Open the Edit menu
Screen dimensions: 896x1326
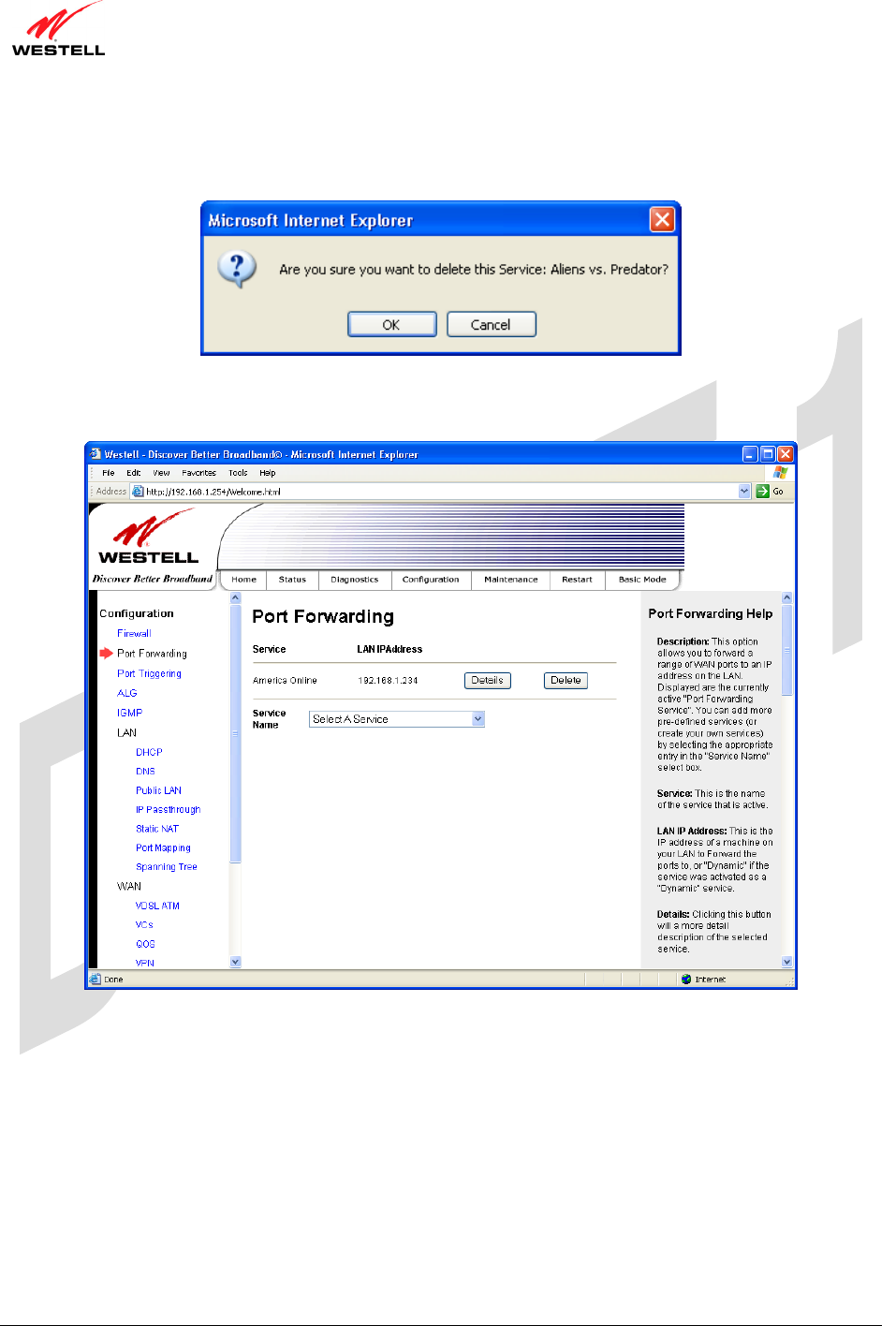134,473
